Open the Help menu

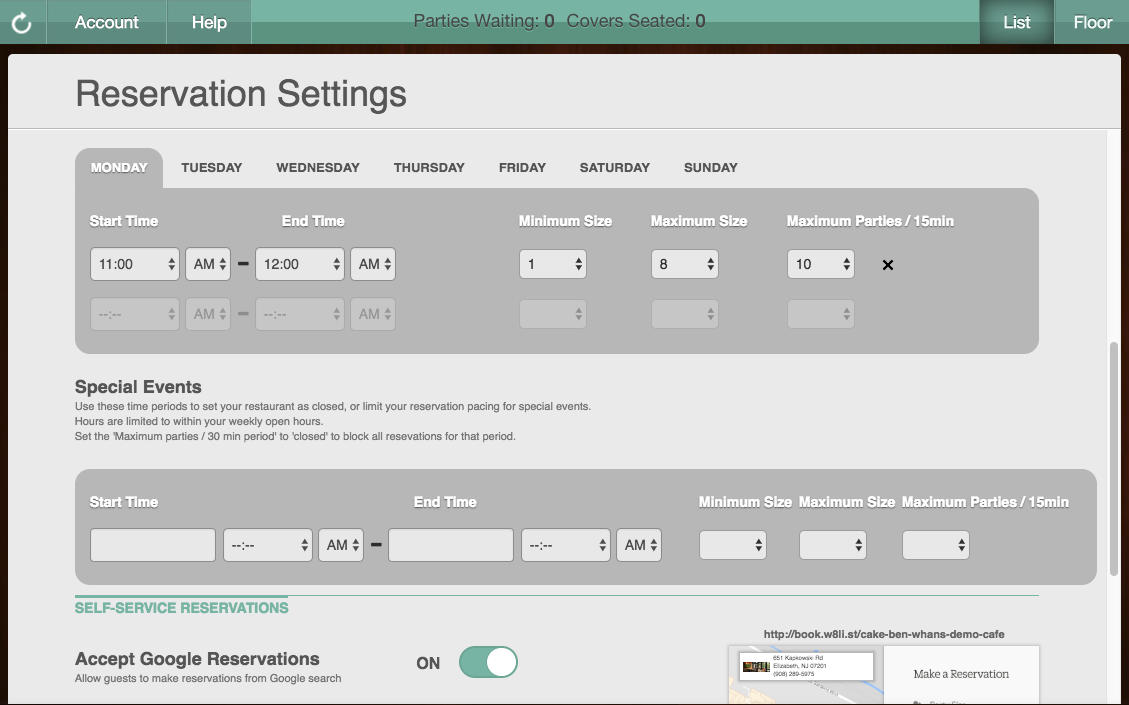[209, 22]
